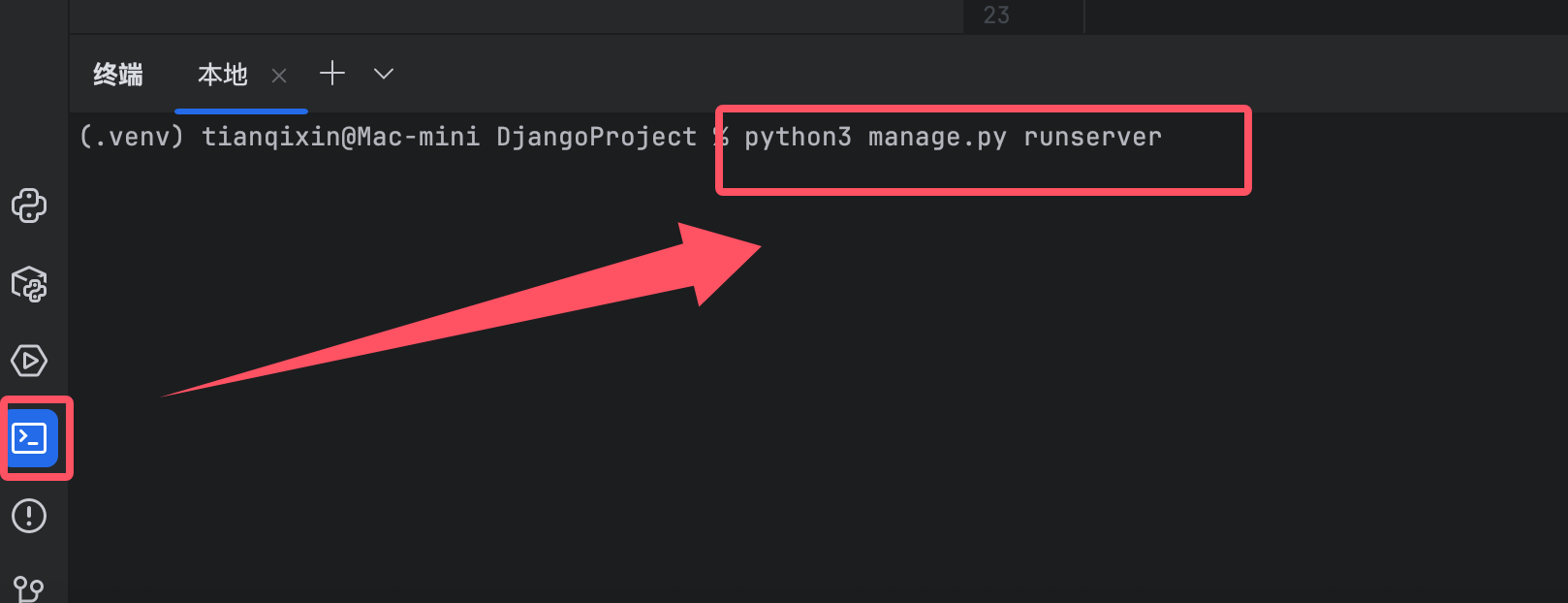Click line number 23 in editor gutter

click(996, 16)
